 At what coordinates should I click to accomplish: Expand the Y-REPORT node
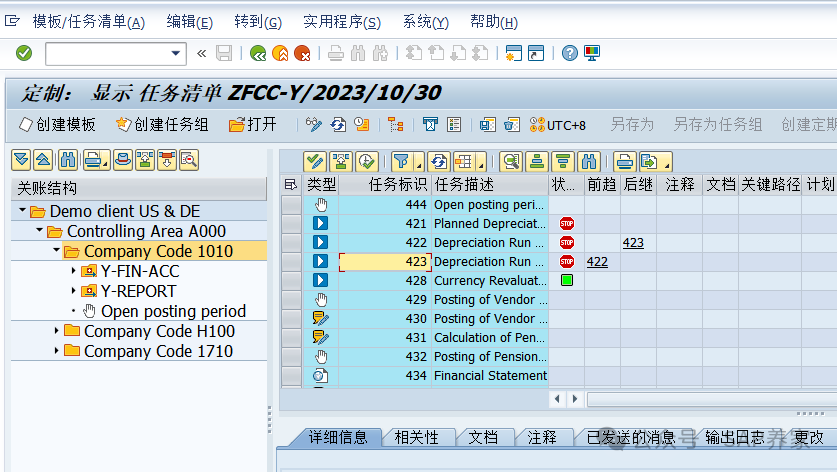73,290
